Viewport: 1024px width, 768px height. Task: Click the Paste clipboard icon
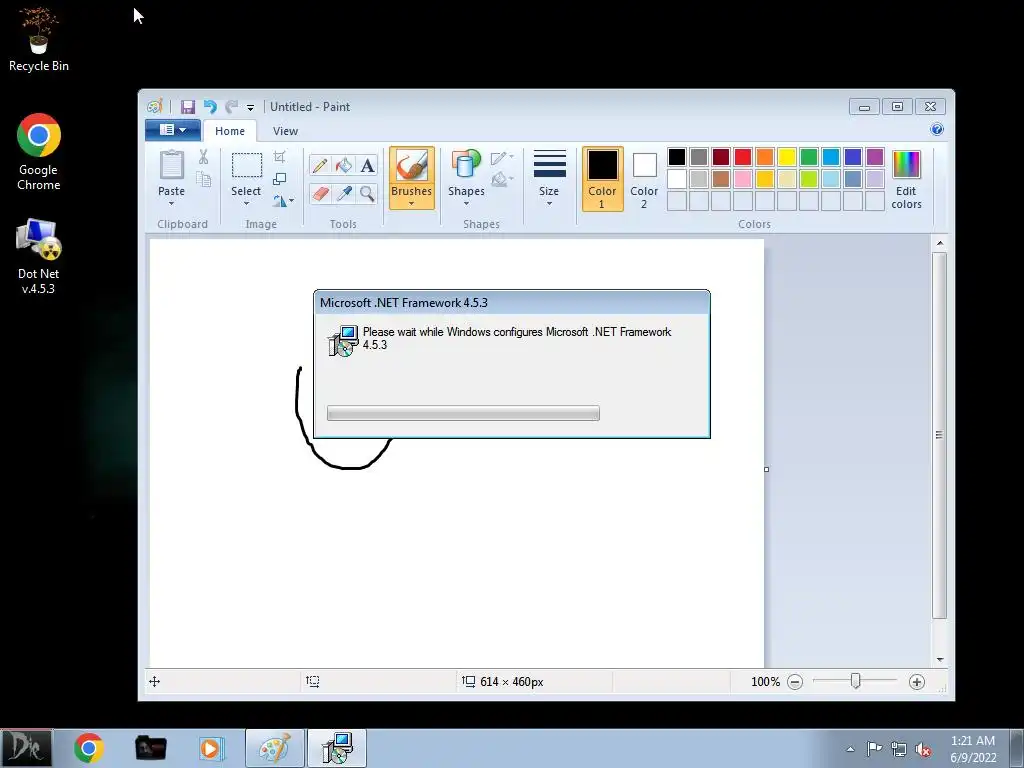click(x=172, y=165)
